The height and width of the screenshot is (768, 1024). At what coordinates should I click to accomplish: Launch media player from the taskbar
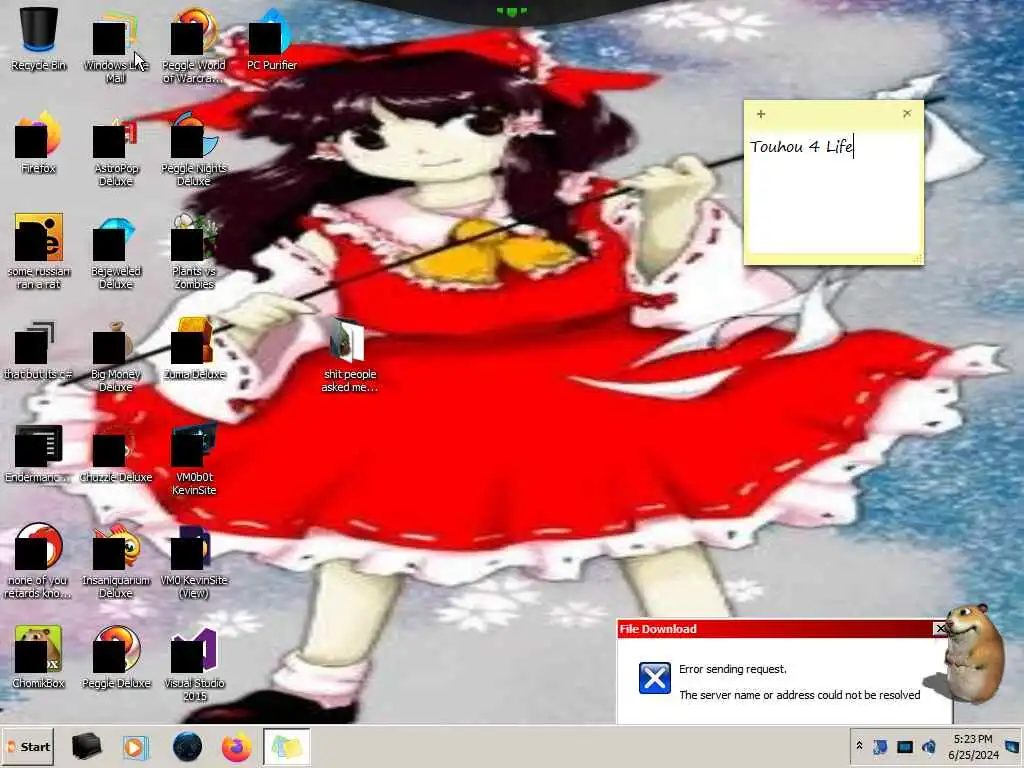tap(136, 747)
